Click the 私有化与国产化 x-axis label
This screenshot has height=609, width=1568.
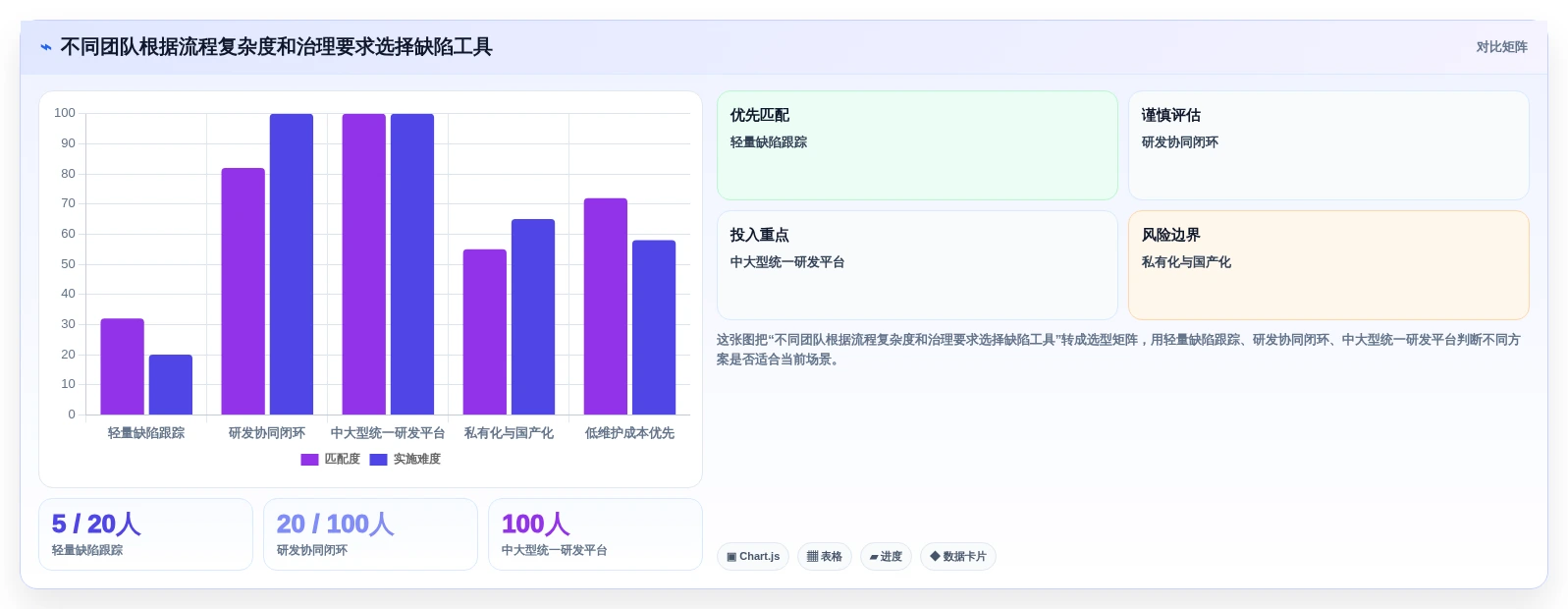click(509, 433)
